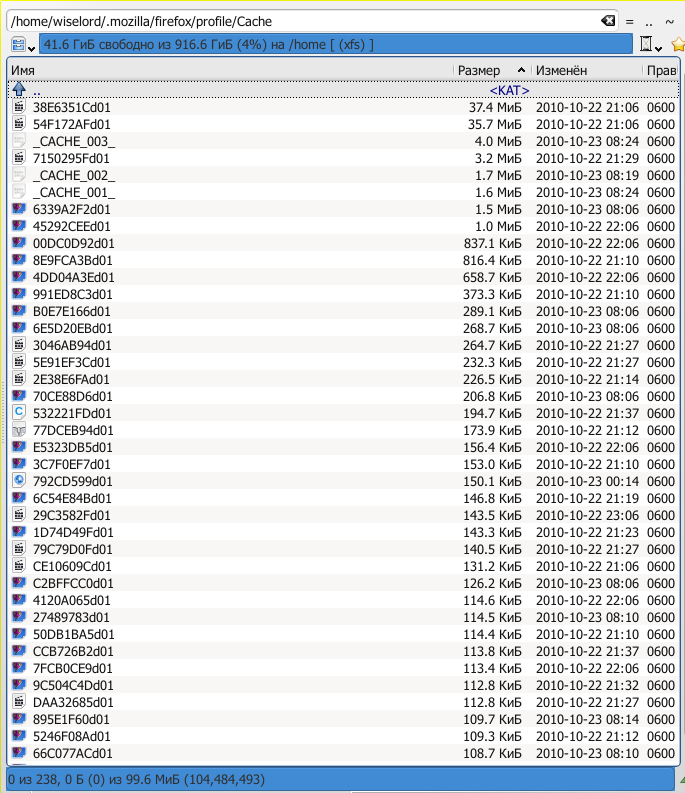Click the video icon of CE10609Cd01
Screen dimensions: 685x793
[x=19, y=565]
